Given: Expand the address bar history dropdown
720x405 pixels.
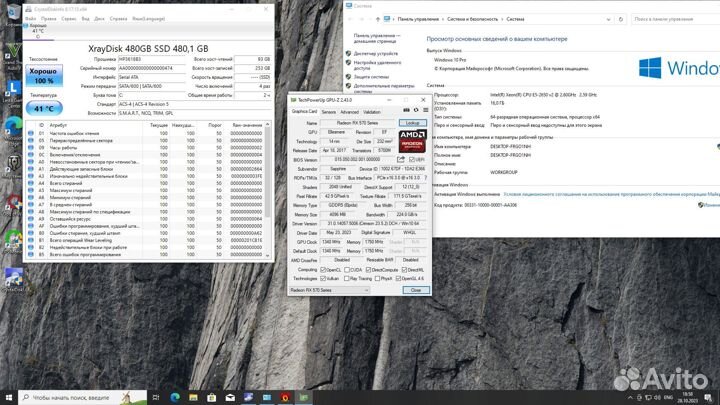Looking at the screenshot, I should pos(608,19).
